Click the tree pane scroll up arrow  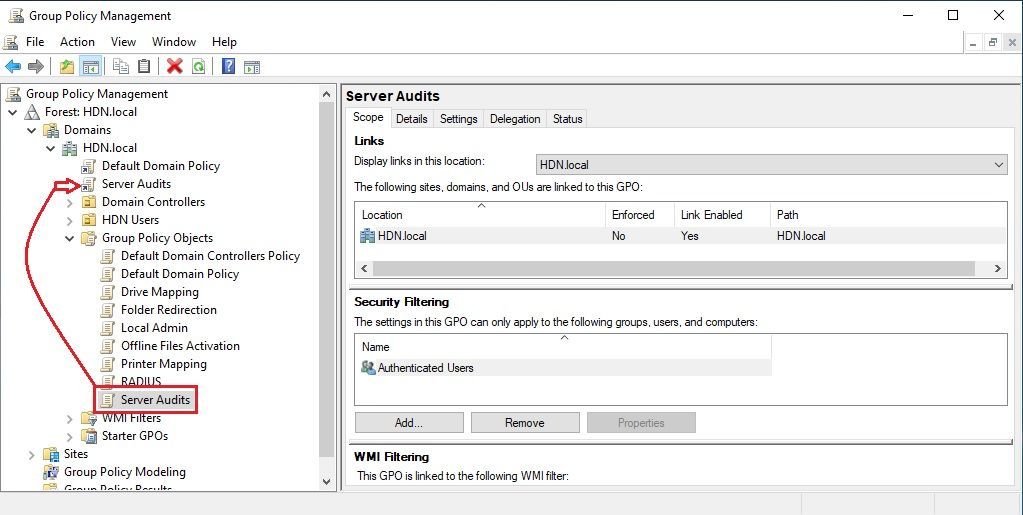pos(327,94)
